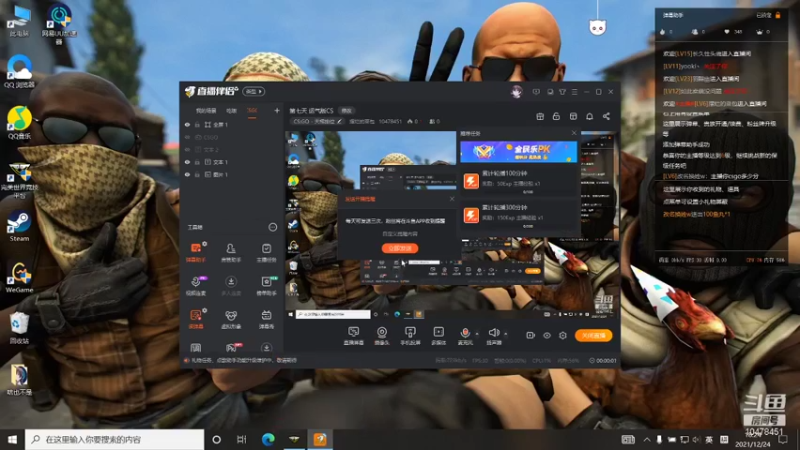Close the broadcast reminder dialog

(x=452, y=198)
